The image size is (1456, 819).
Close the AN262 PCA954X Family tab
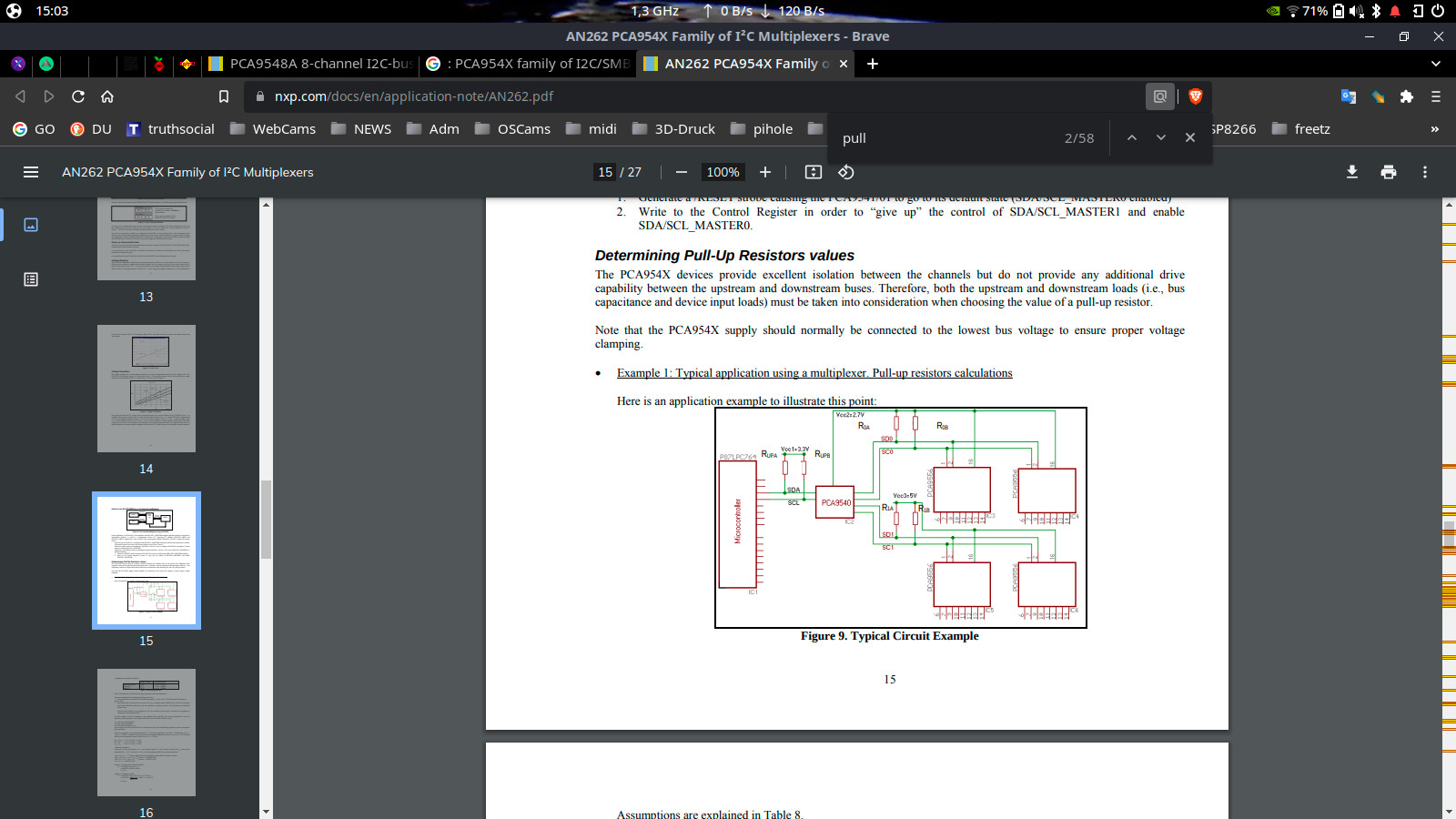coord(844,64)
